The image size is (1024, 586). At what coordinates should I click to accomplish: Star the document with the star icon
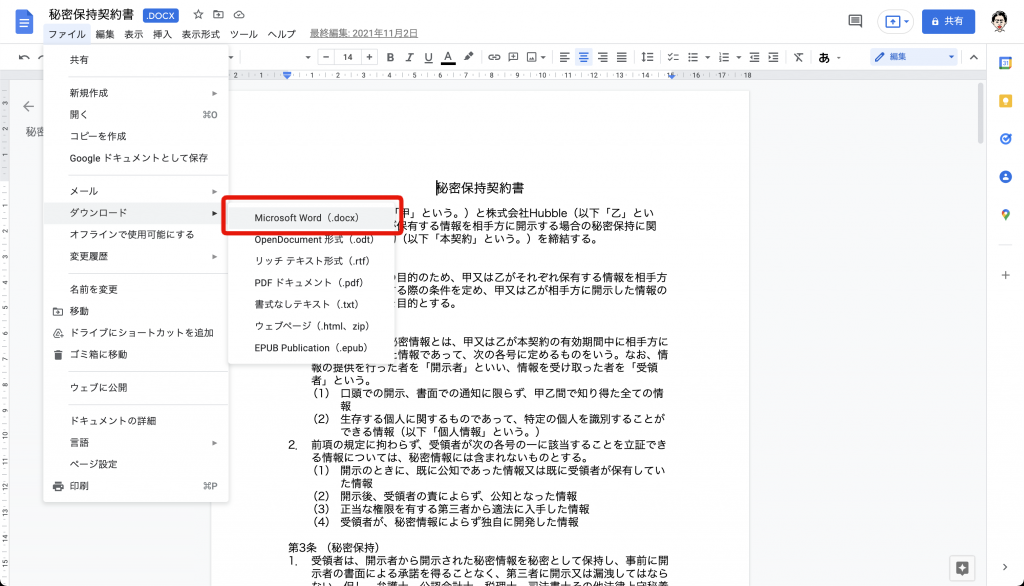[x=199, y=14]
